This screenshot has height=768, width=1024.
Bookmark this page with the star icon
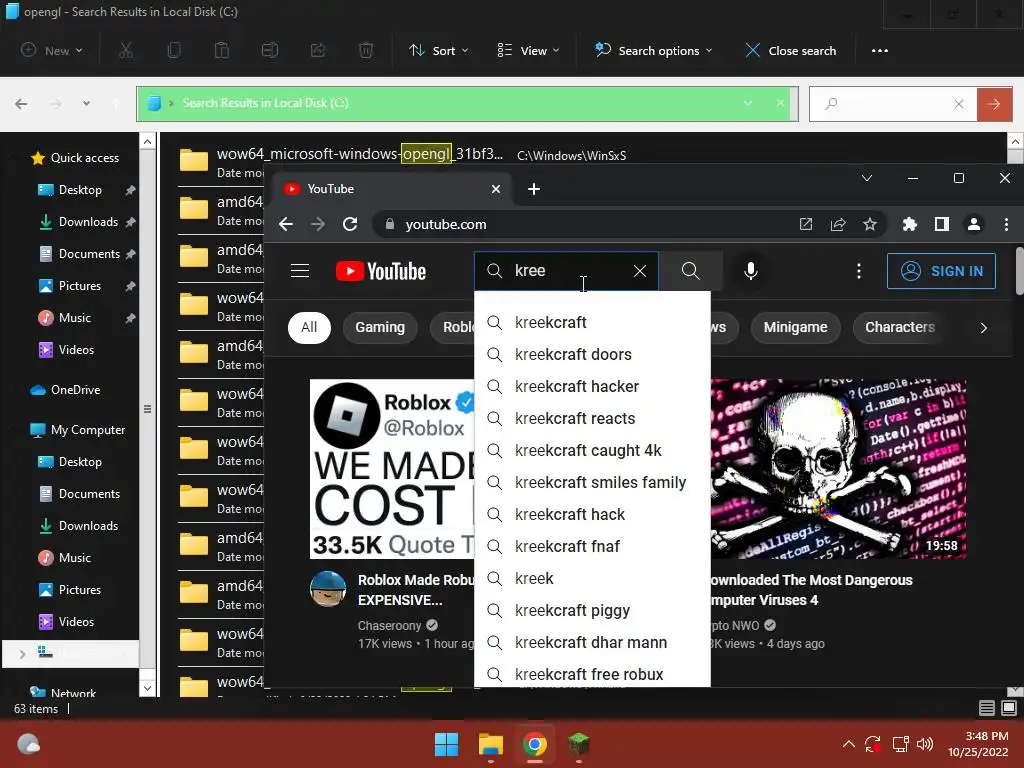point(870,225)
